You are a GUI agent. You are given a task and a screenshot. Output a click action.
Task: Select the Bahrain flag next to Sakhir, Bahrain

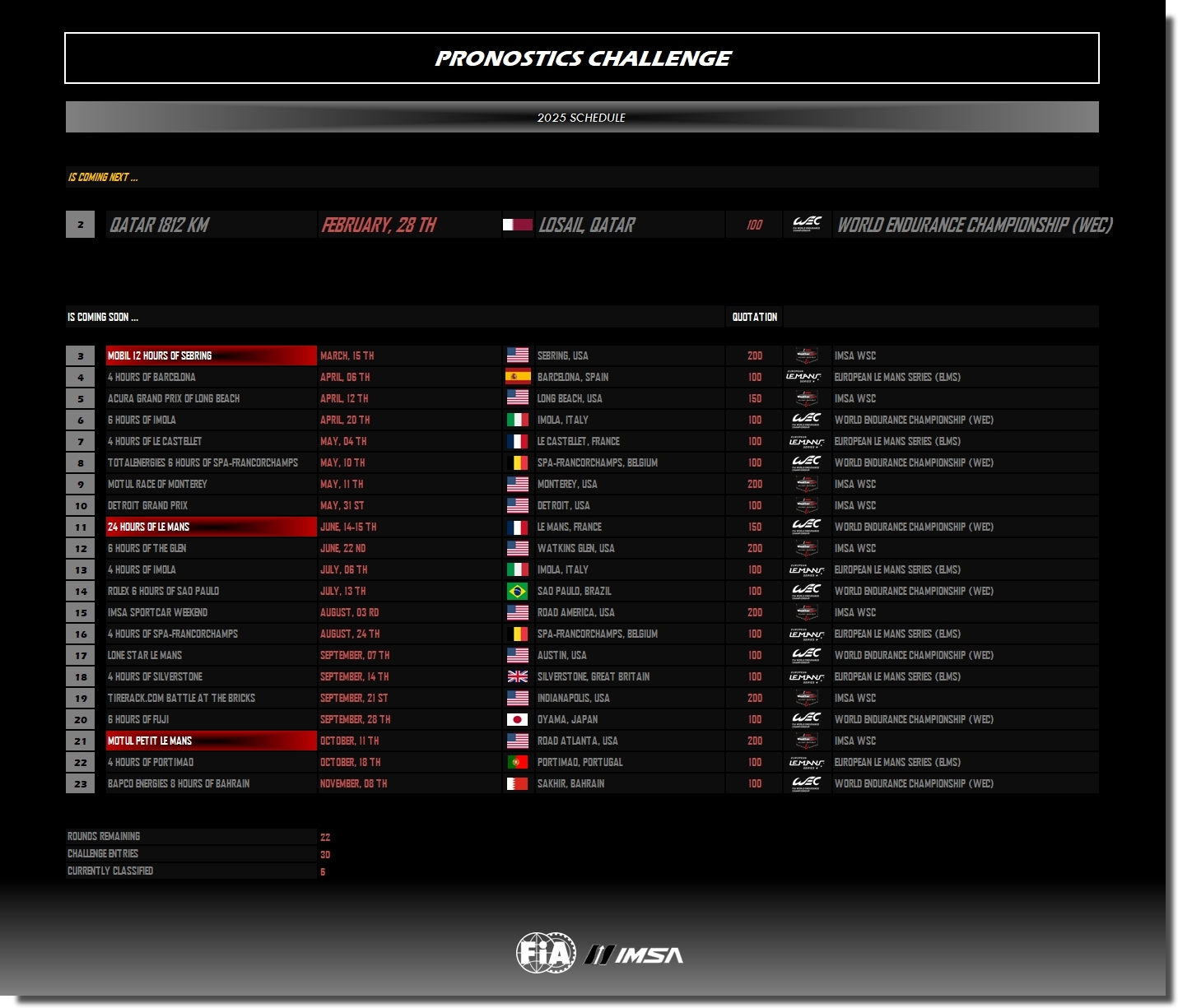[x=518, y=783]
